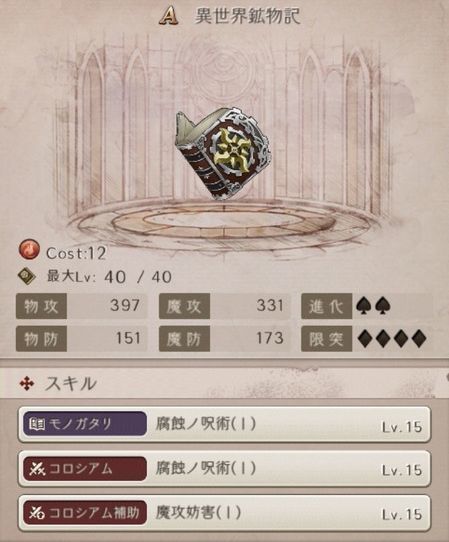This screenshot has height=542, width=449.
Task: Tap the last diamond in 限突 row
Action: [x=419, y=339]
